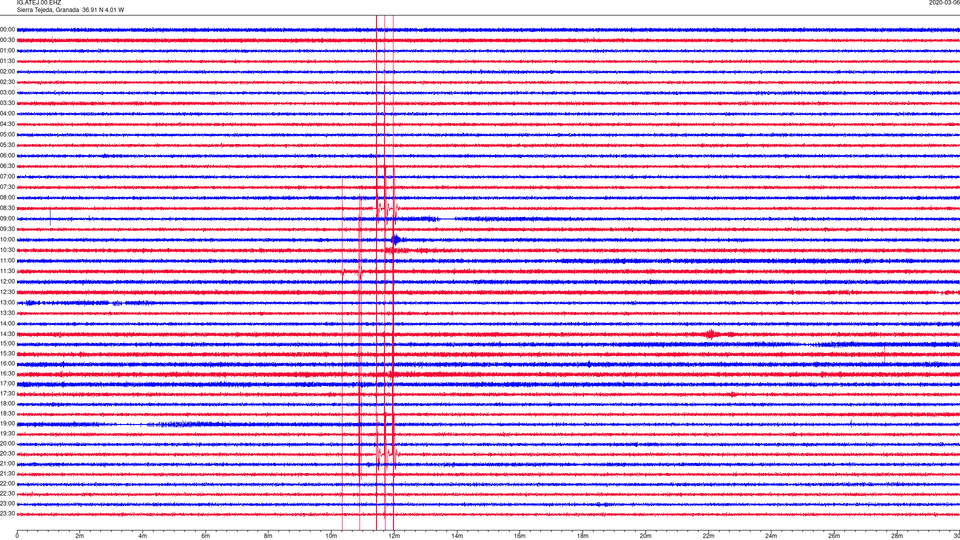Click the blue event burst on the 10:00 trace

[397, 240]
